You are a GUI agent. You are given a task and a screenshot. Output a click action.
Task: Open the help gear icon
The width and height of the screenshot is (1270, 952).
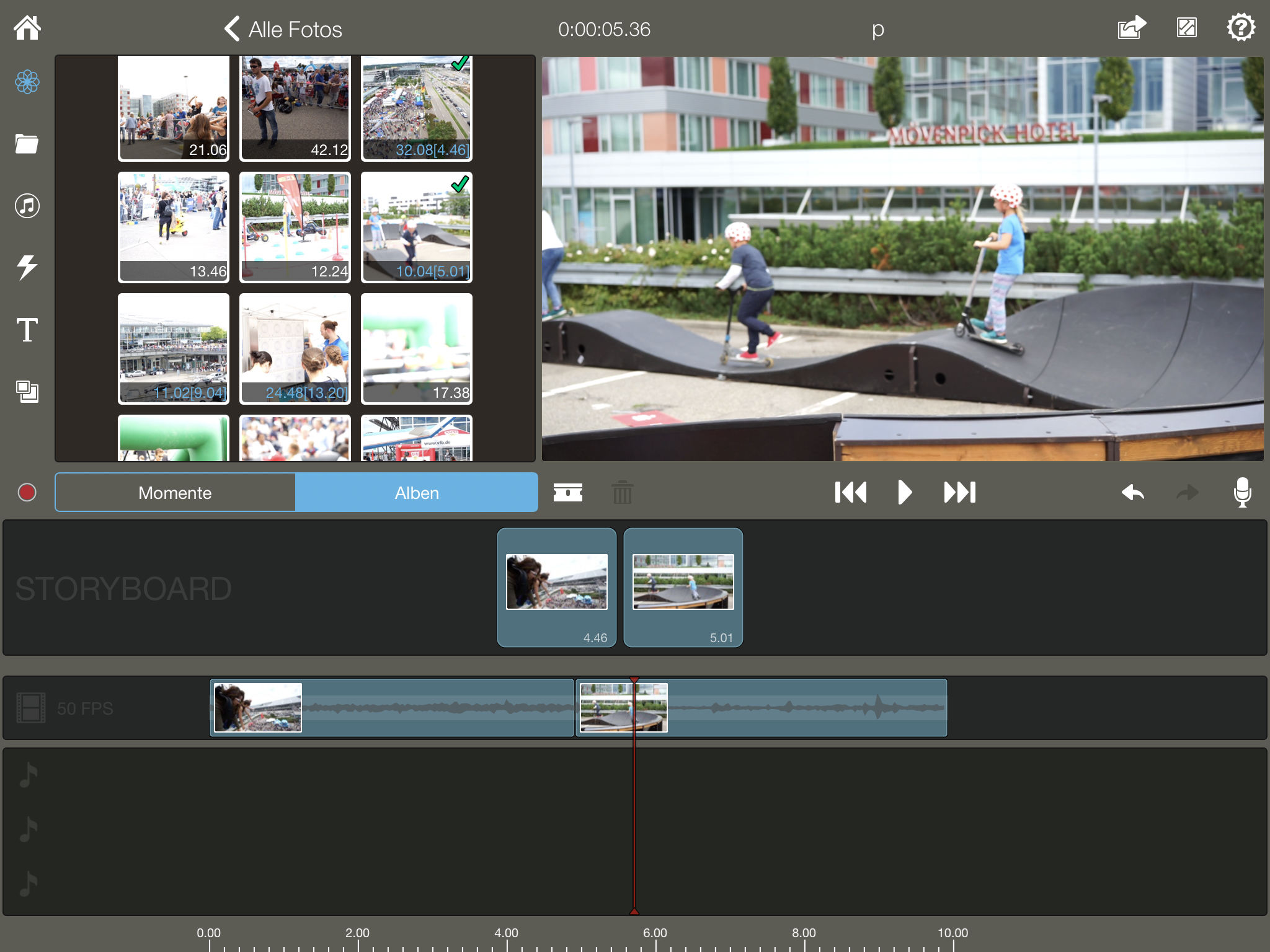(1241, 28)
